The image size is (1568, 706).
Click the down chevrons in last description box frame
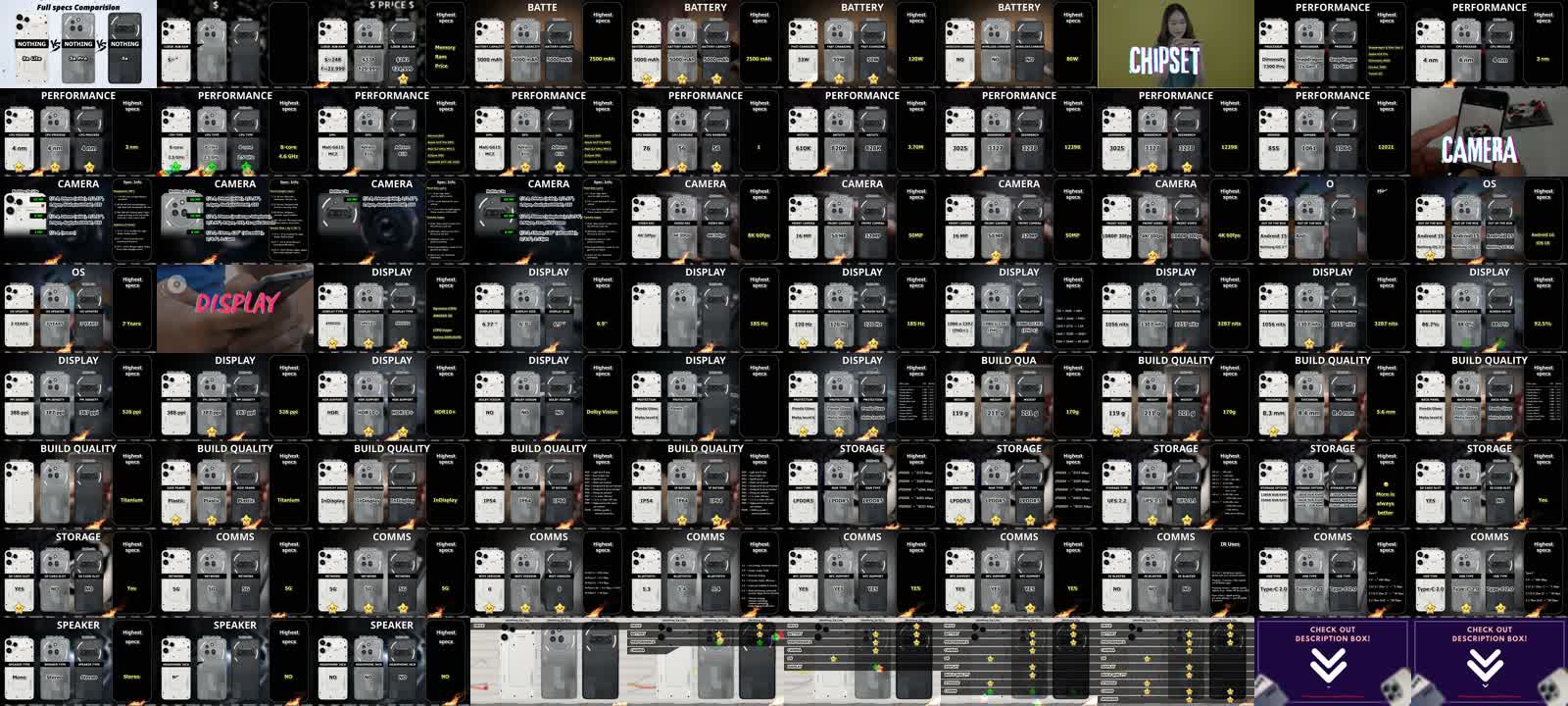pos(1486,667)
